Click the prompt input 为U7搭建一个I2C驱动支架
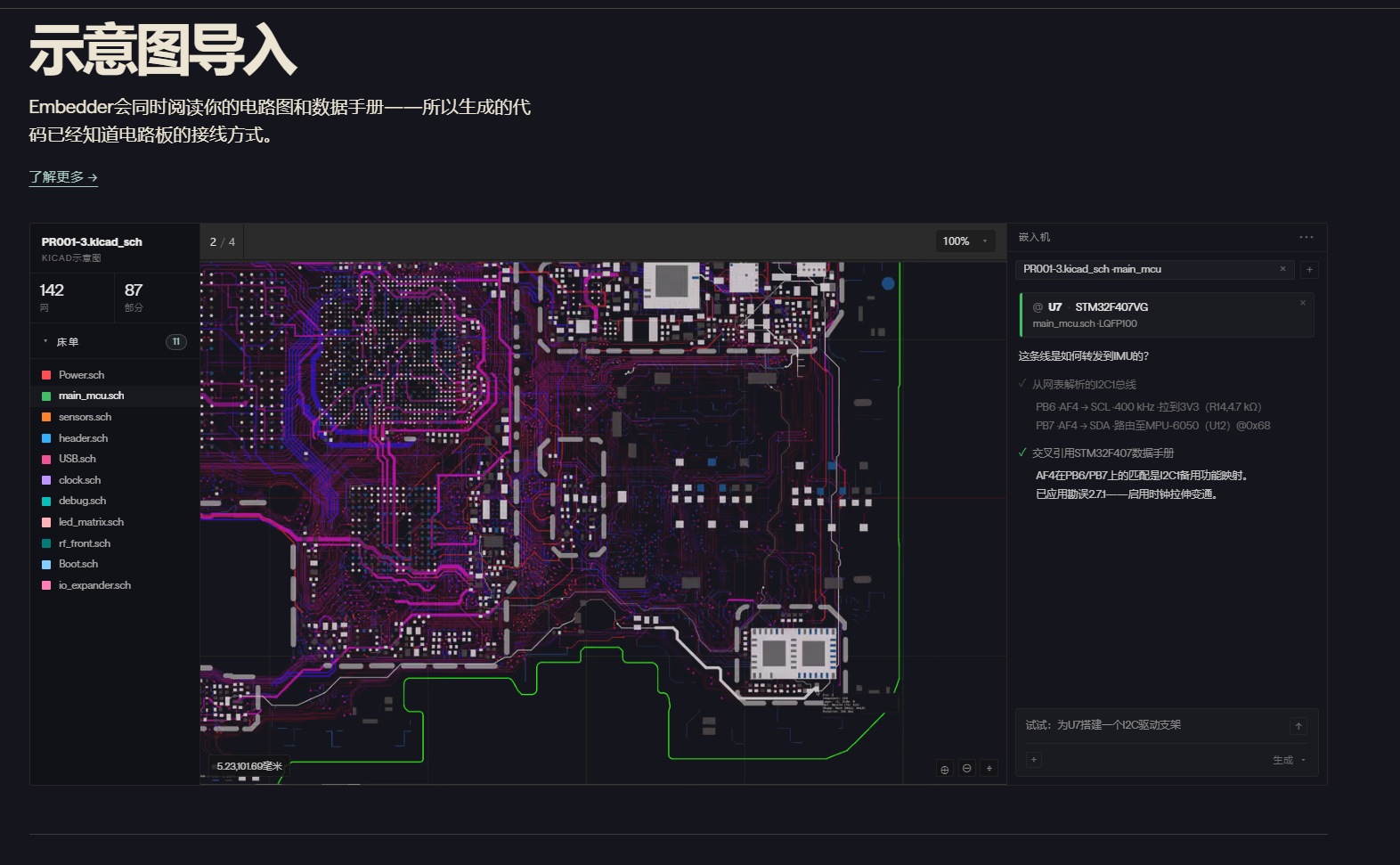The image size is (1400, 865). (x=1103, y=725)
